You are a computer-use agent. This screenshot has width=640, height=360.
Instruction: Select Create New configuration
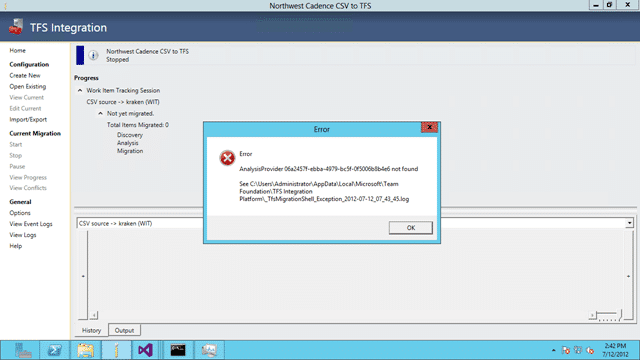point(25,76)
